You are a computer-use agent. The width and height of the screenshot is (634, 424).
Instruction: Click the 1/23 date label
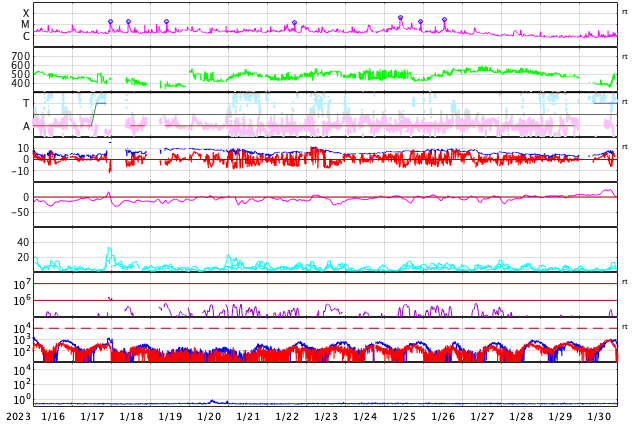tap(326, 417)
